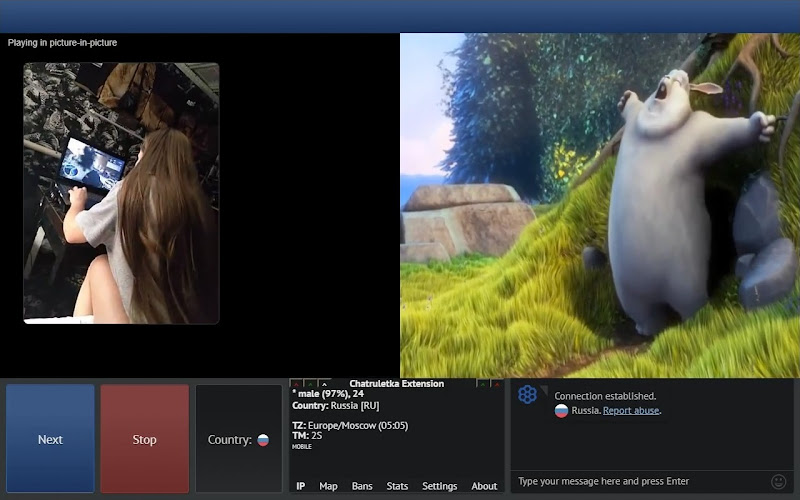Focus the chat message input field

click(x=640, y=481)
